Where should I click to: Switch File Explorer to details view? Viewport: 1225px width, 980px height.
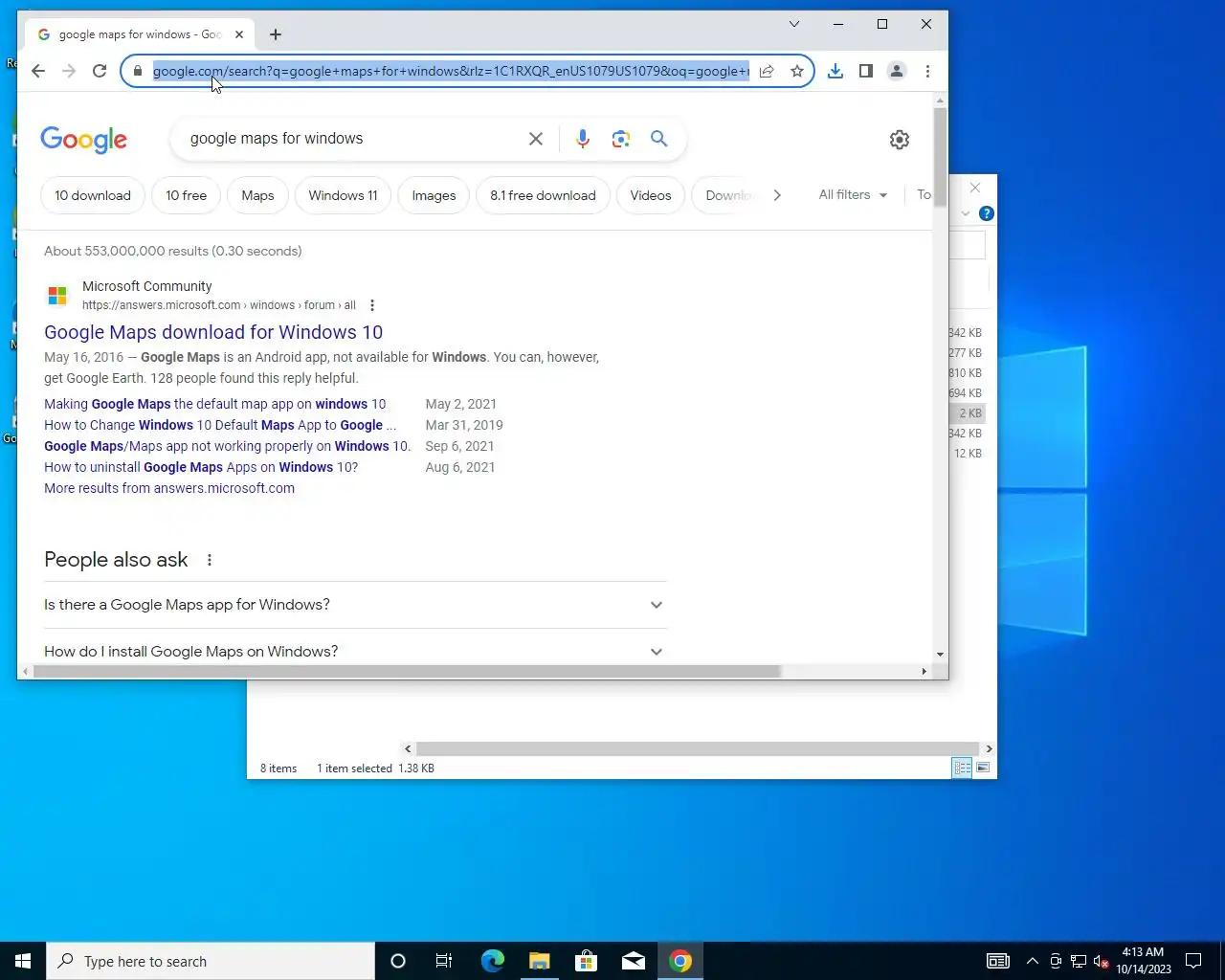pos(962,768)
